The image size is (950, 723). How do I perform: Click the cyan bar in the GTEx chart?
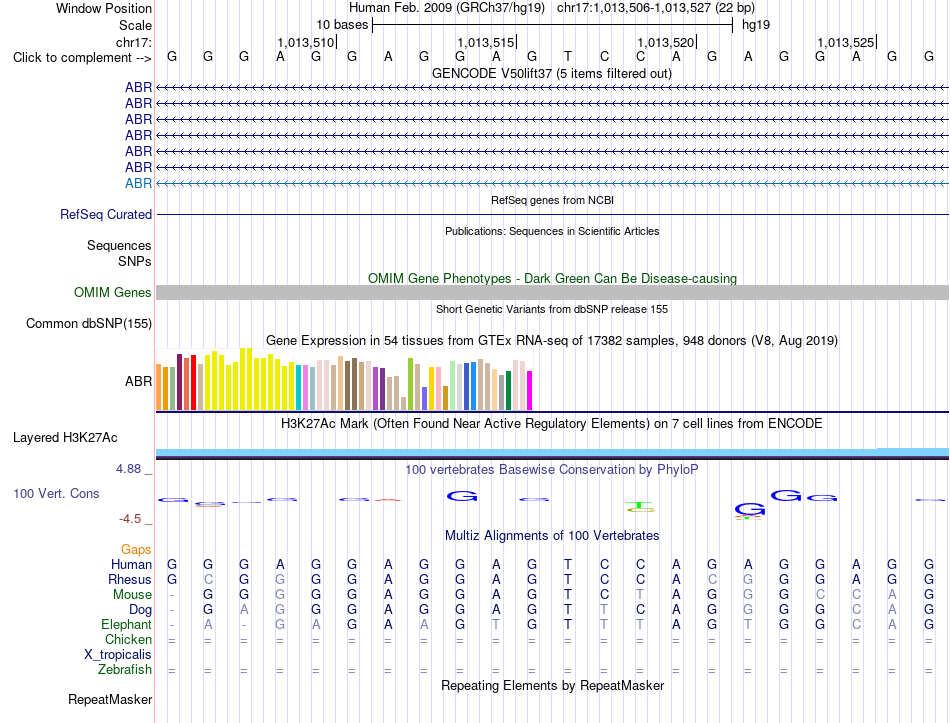(299, 387)
